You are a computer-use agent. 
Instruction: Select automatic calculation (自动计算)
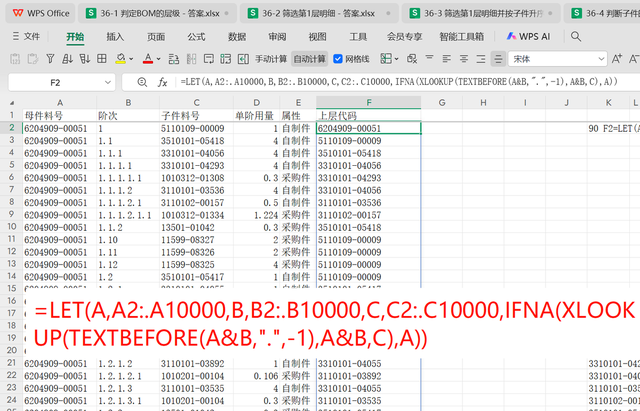(x=310, y=59)
